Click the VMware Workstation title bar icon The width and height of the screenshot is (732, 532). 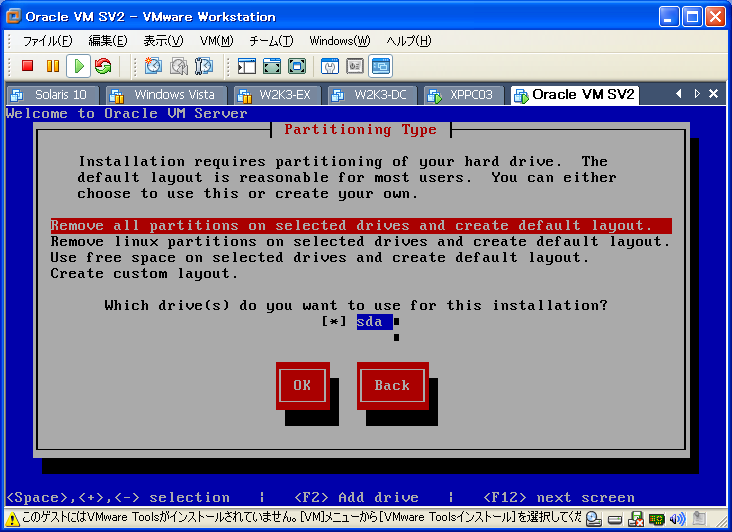click(x=13, y=16)
